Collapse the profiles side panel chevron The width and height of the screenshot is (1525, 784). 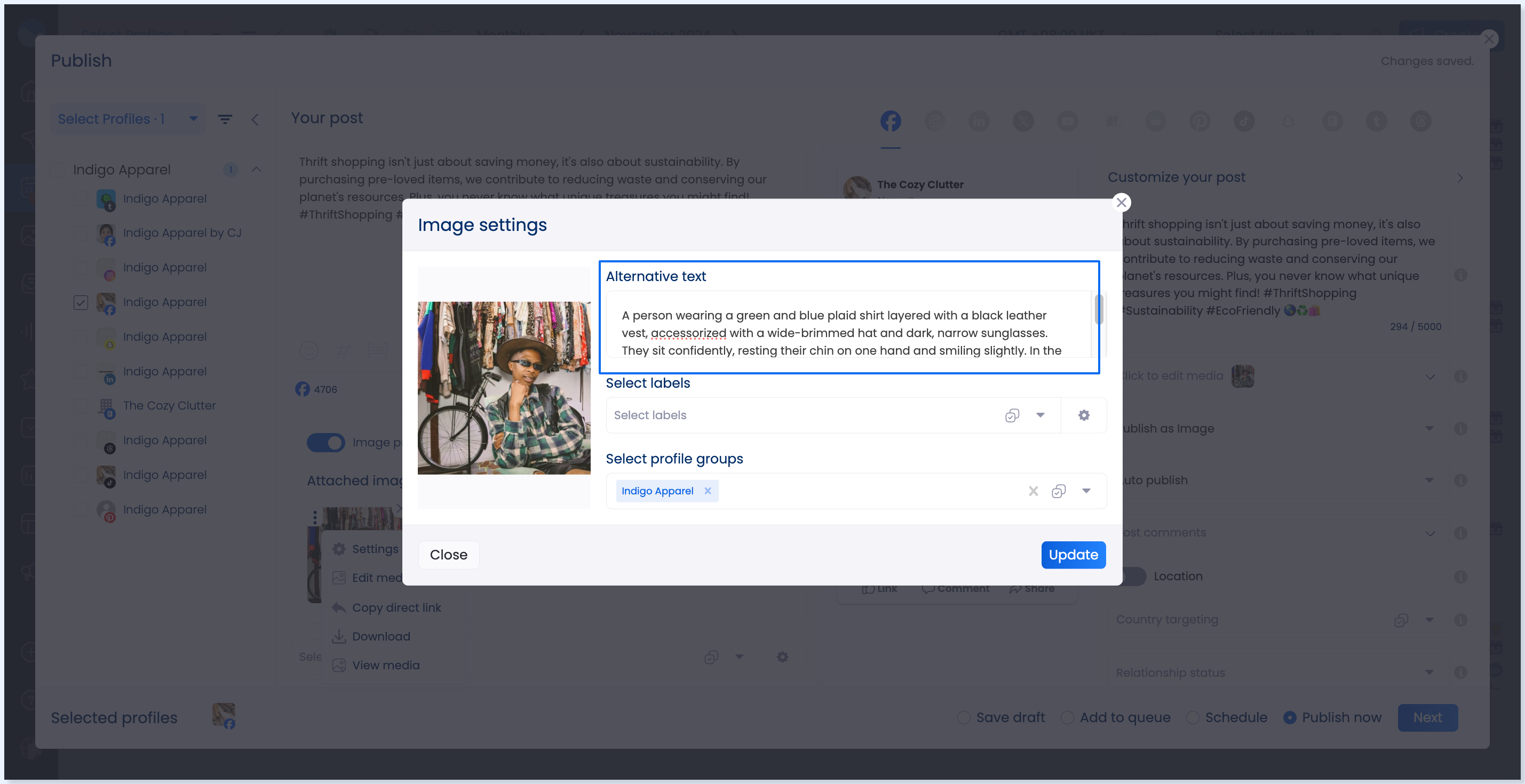[x=255, y=119]
